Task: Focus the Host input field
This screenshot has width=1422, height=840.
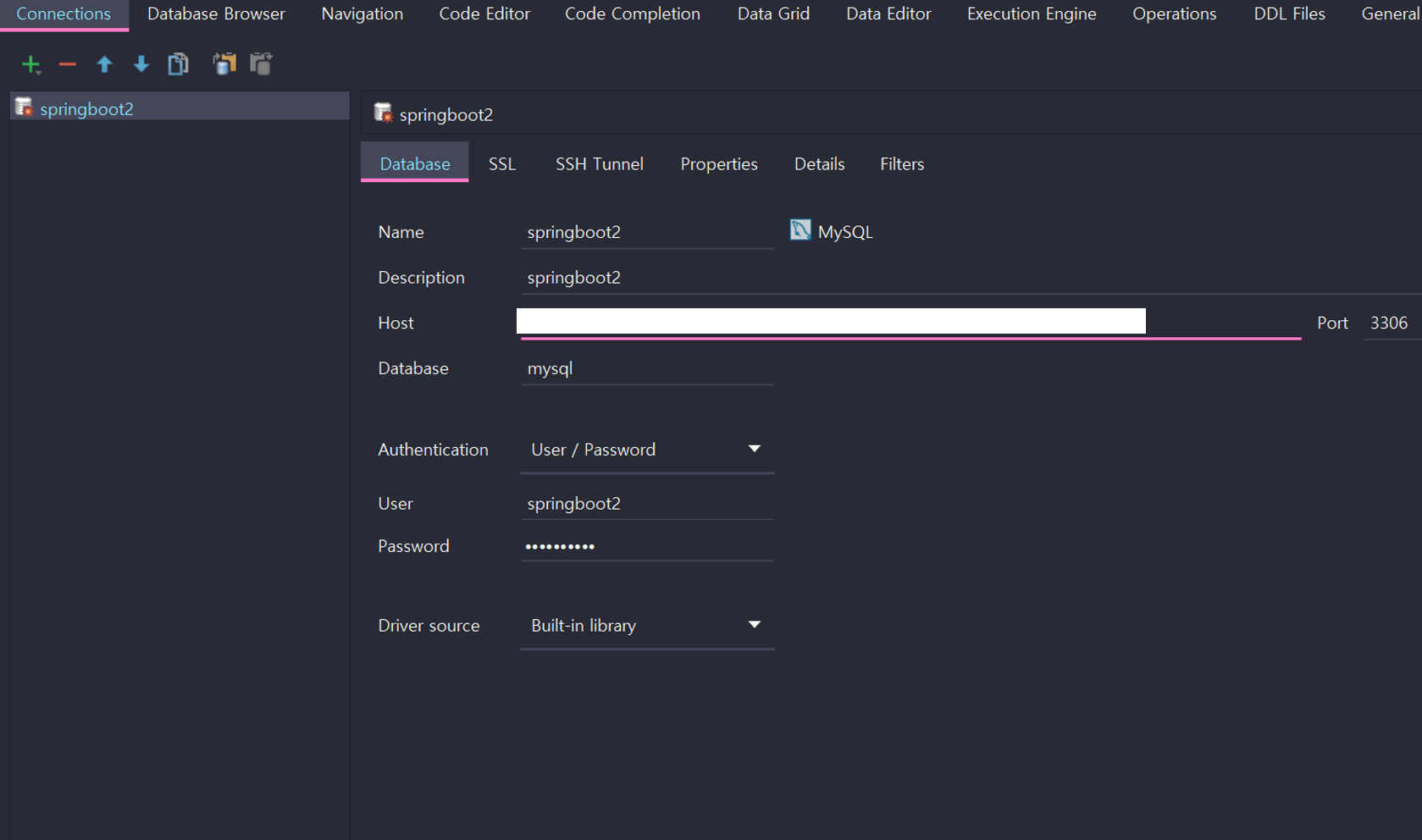Action: [x=910, y=323]
